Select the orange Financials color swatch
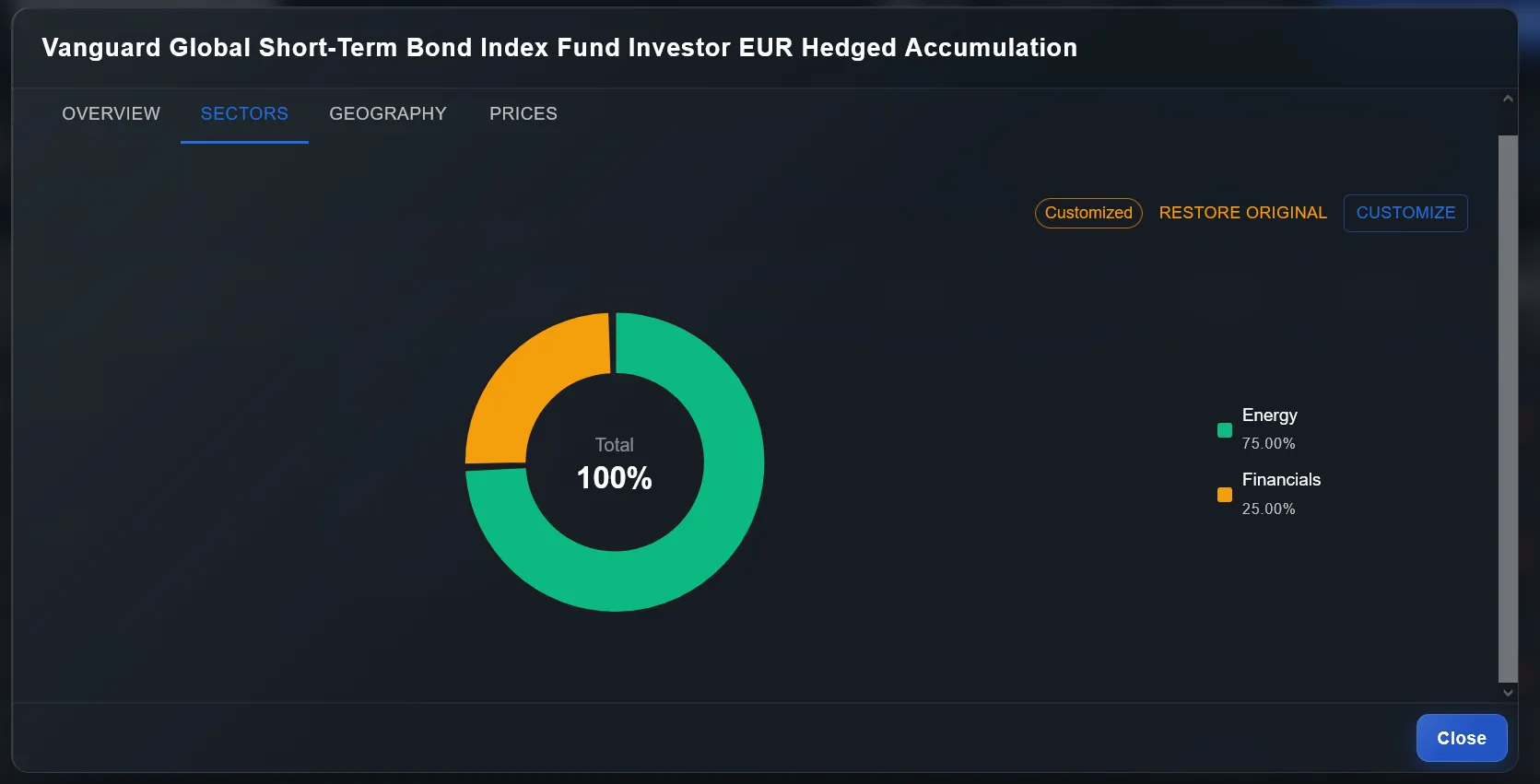Screen dimensions: 1540x784 (1224, 495)
